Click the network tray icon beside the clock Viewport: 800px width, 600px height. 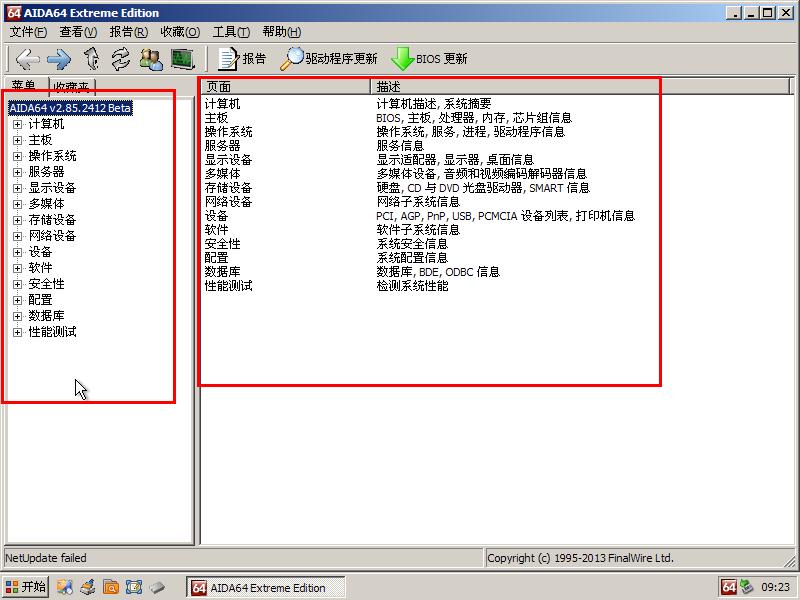(x=746, y=587)
